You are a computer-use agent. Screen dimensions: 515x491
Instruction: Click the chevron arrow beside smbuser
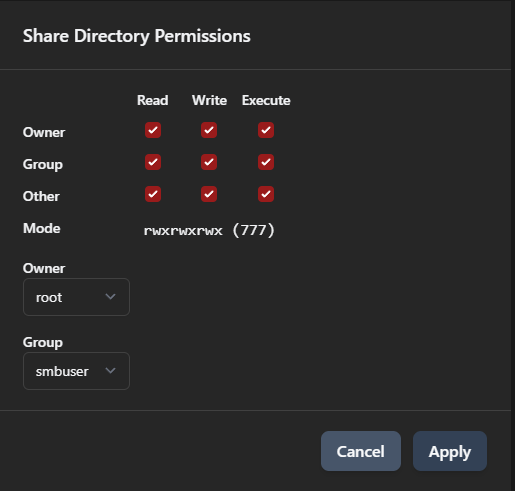point(110,371)
